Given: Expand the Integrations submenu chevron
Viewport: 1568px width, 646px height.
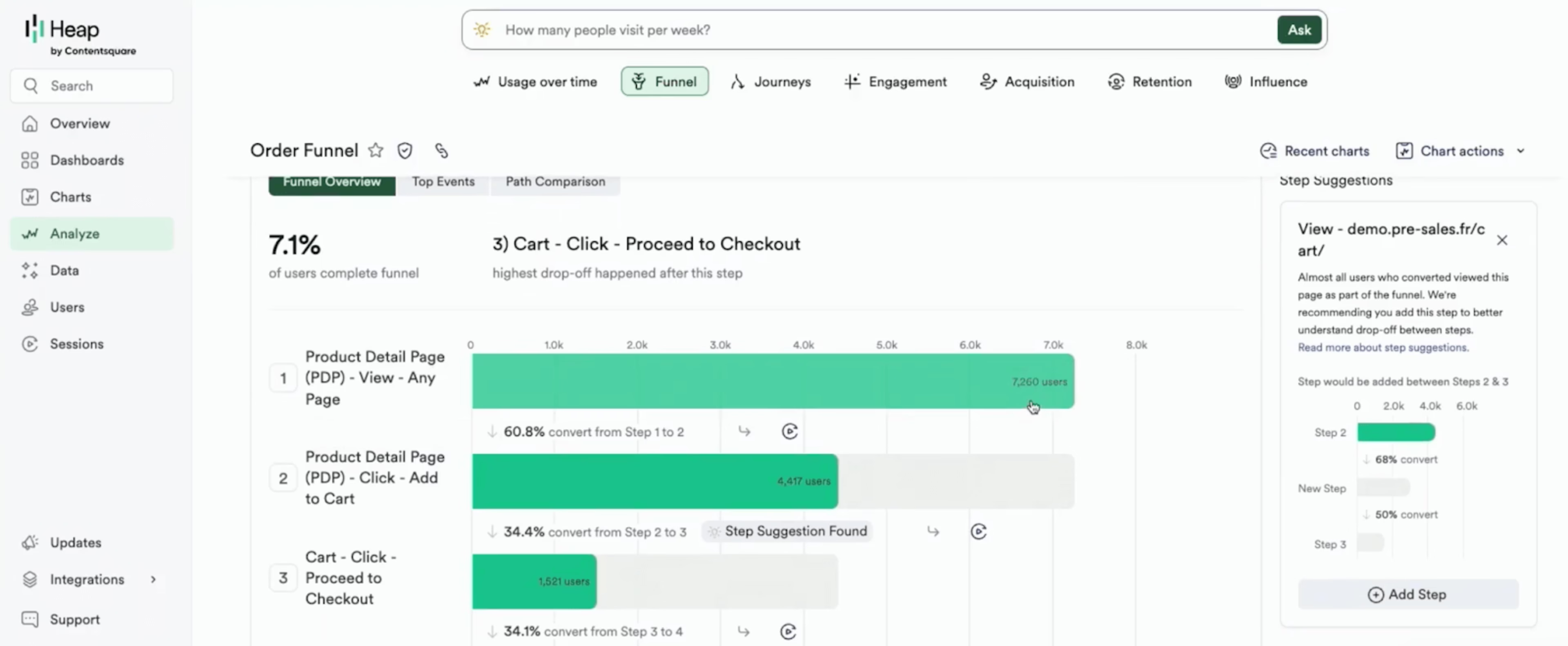Looking at the screenshot, I should (x=154, y=579).
